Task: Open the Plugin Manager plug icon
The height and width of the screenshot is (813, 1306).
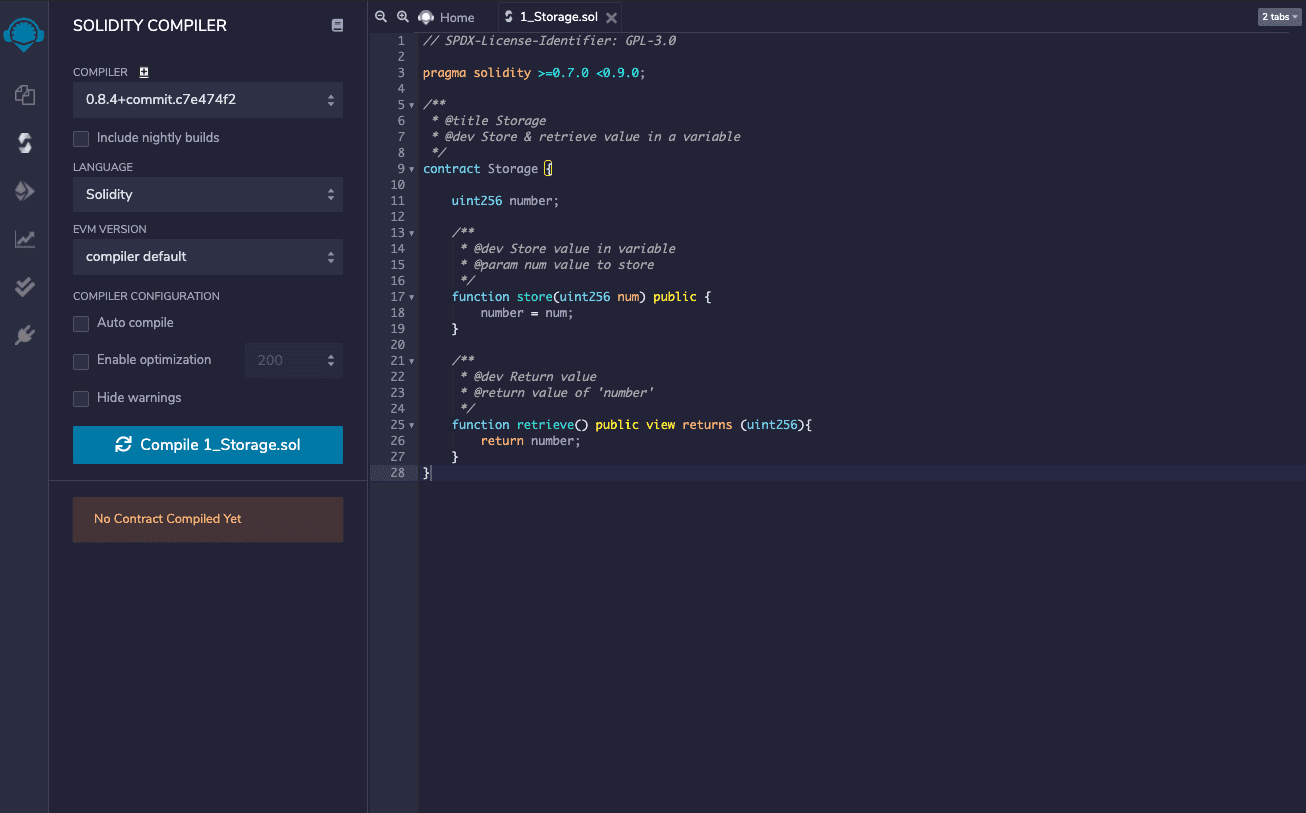Action: (25, 335)
